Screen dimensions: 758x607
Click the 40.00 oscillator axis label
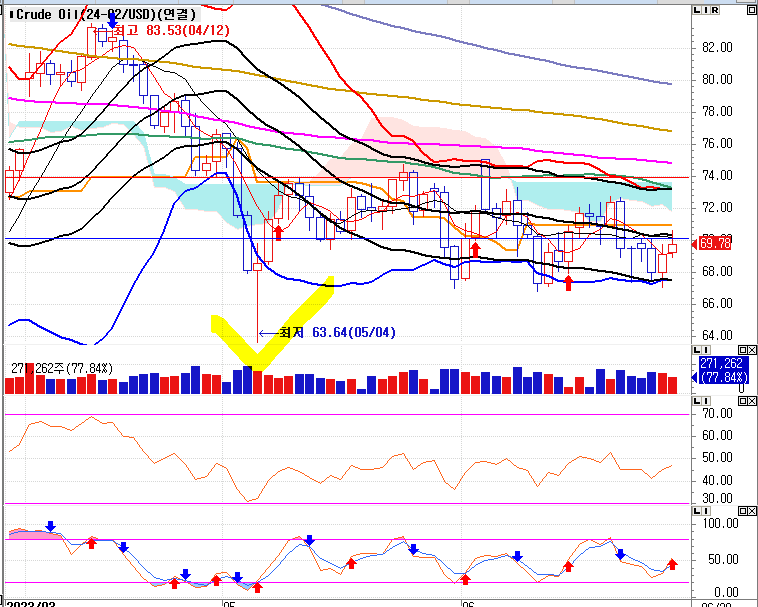click(717, 480)
